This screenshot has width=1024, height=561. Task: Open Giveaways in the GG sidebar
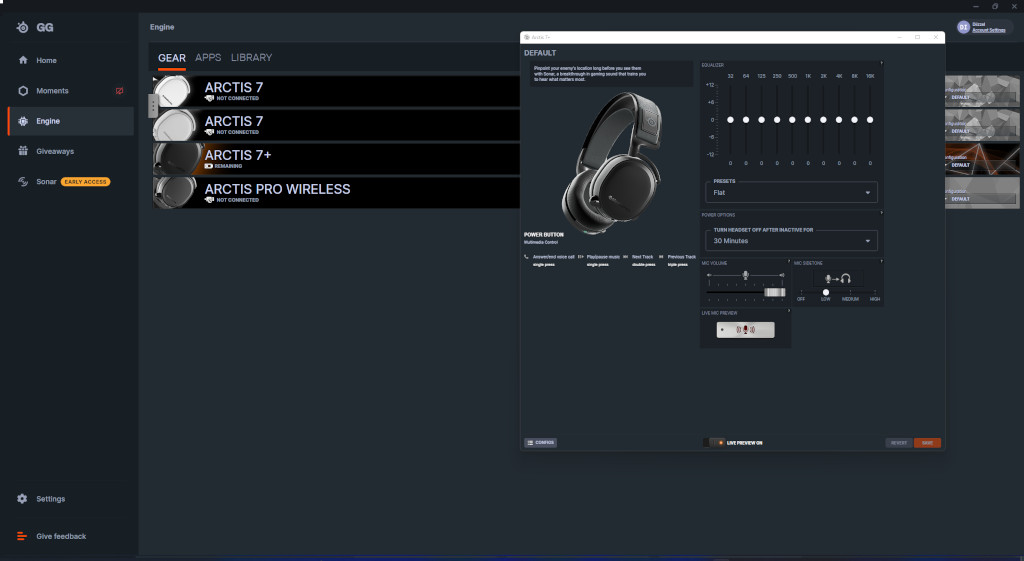[71, 151]
